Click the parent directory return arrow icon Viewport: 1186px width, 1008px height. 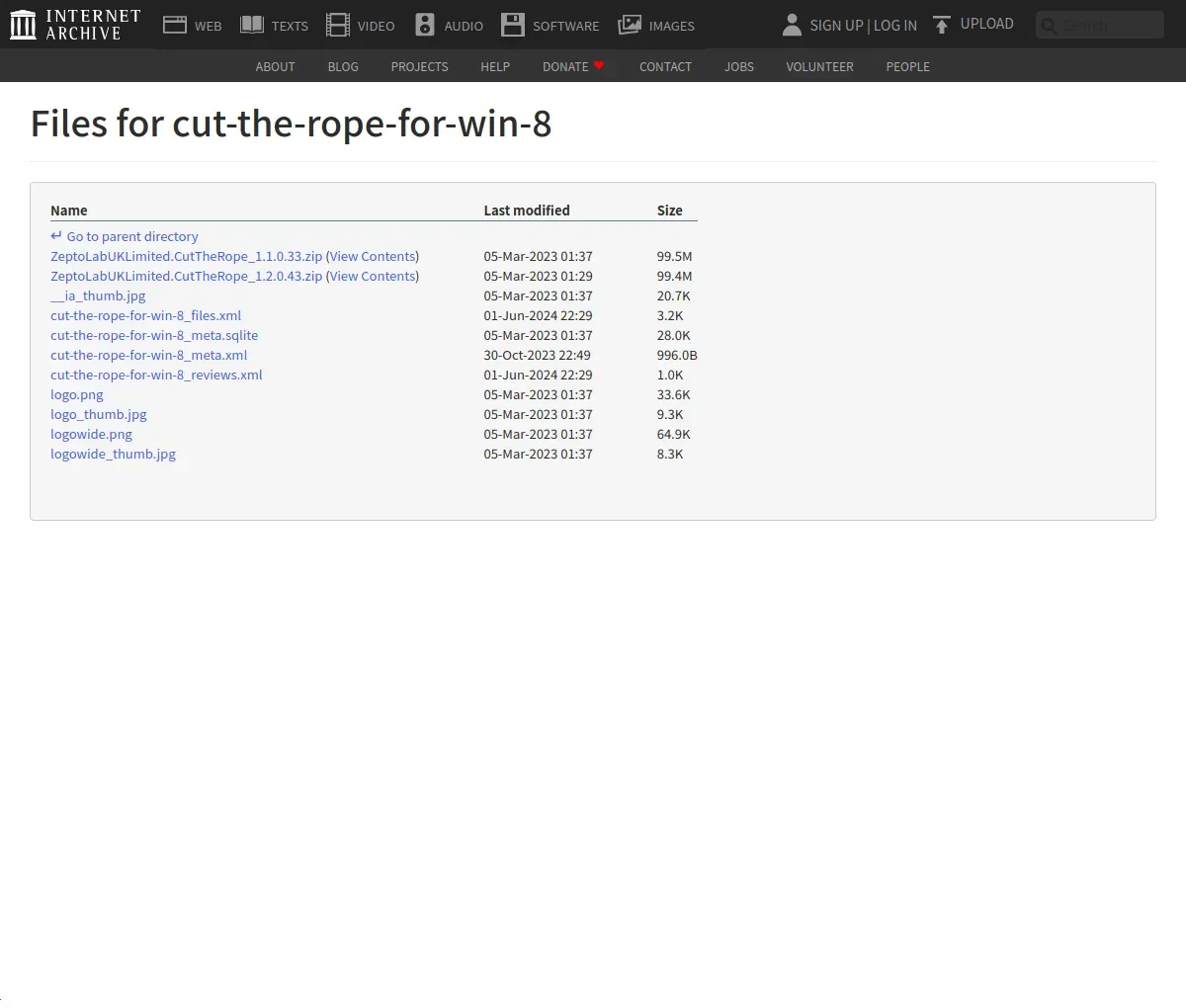(x=56, y=236)
